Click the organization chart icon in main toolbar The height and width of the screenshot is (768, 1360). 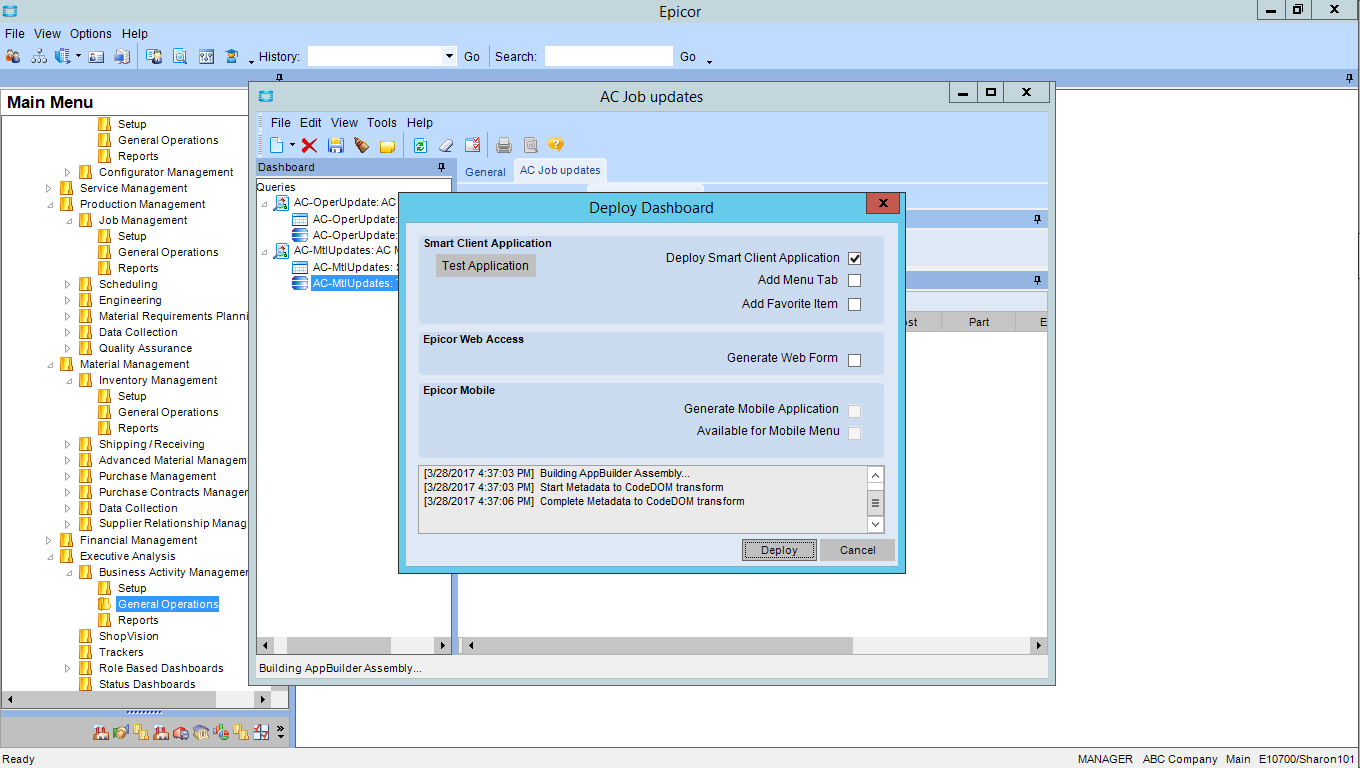39,57
